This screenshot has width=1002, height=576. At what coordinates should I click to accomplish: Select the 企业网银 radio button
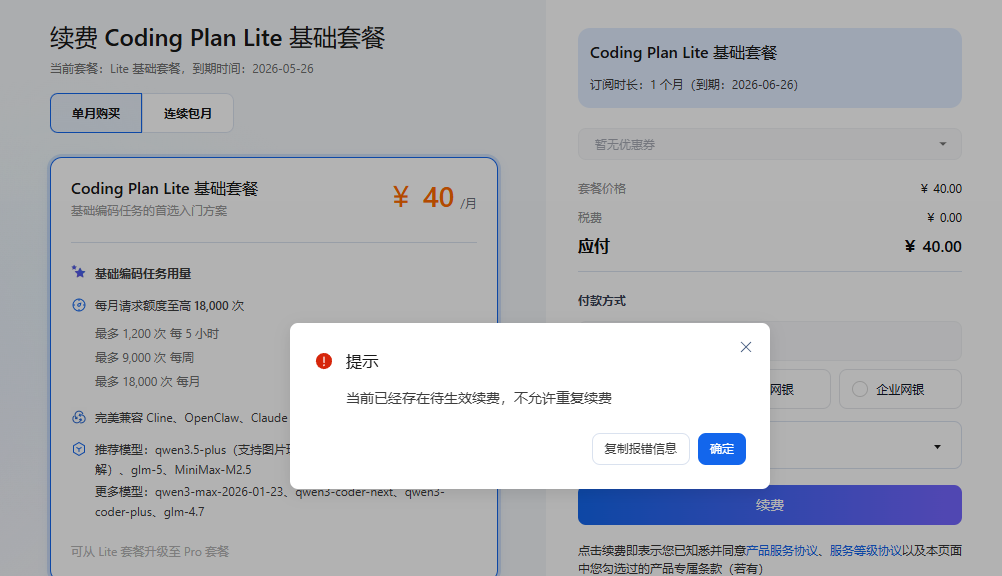click(859, 389)
